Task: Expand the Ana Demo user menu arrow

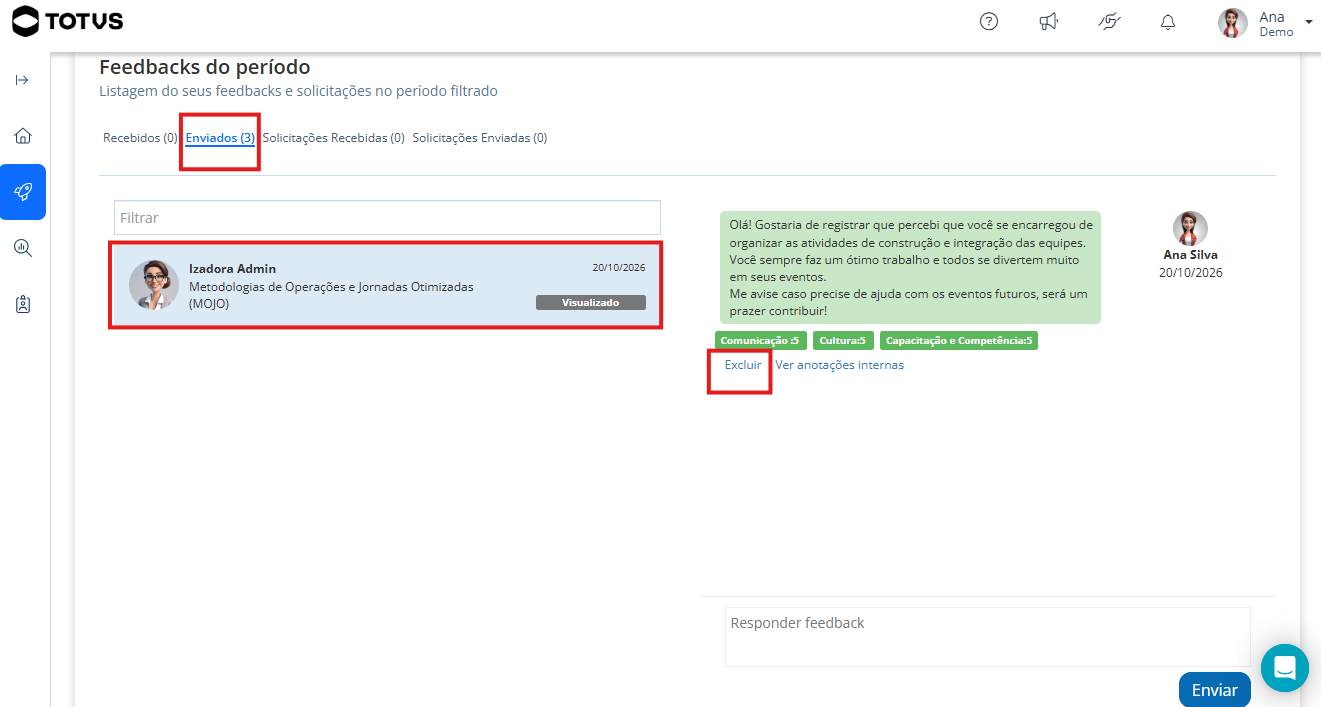Action: point(1309,21)
